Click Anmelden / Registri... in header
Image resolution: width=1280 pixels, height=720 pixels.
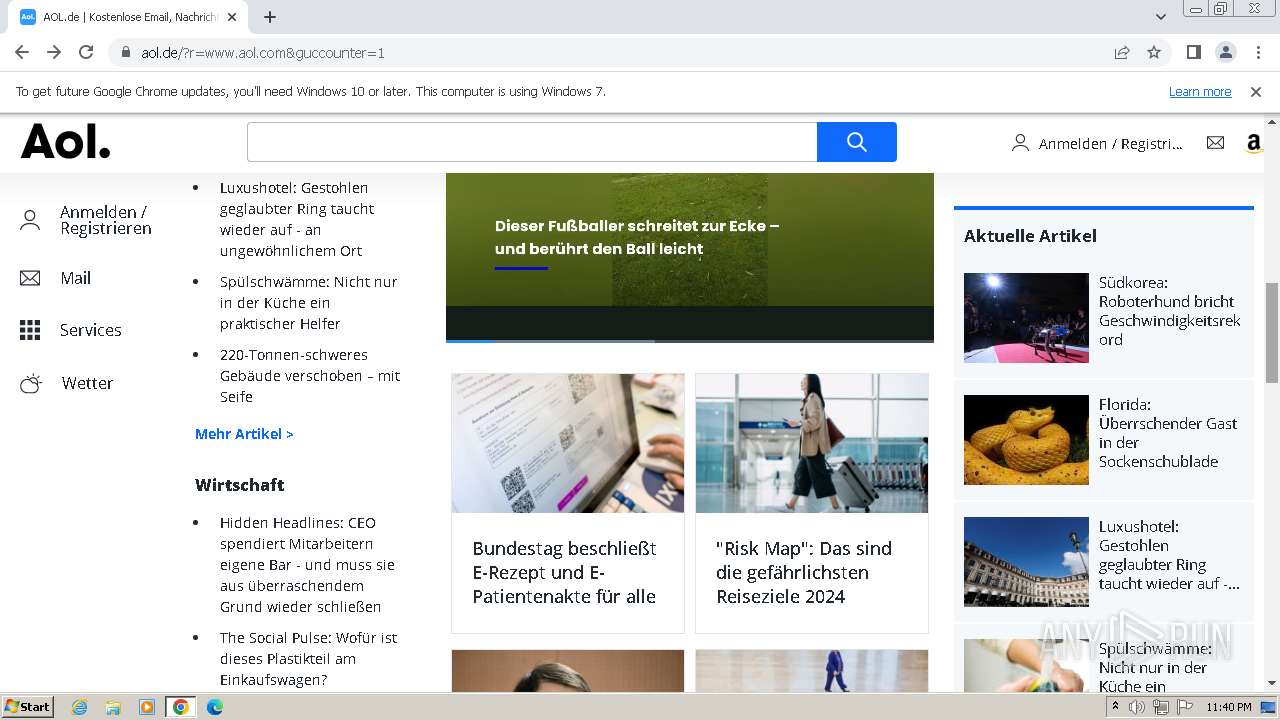click(1110, 144)
